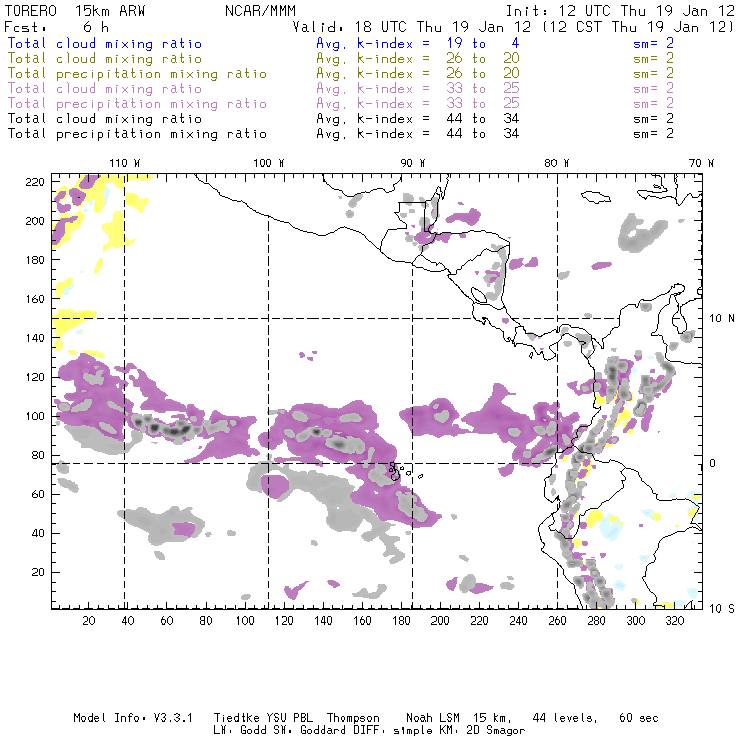This screenshot has width=740, height=740.
Task: Click the black "Total precipitation mixing ratio" legend label
Action: (137, 134)
